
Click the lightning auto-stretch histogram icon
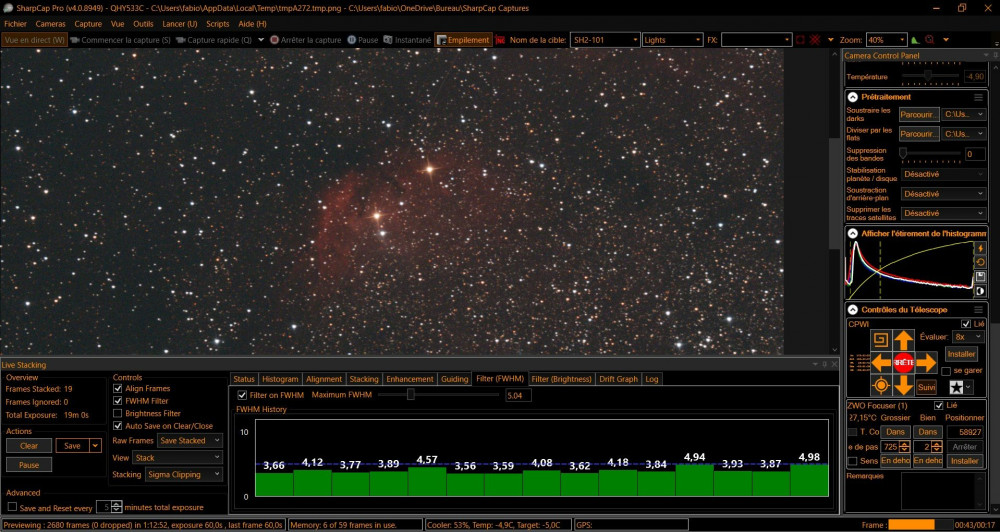click(980, 248)
